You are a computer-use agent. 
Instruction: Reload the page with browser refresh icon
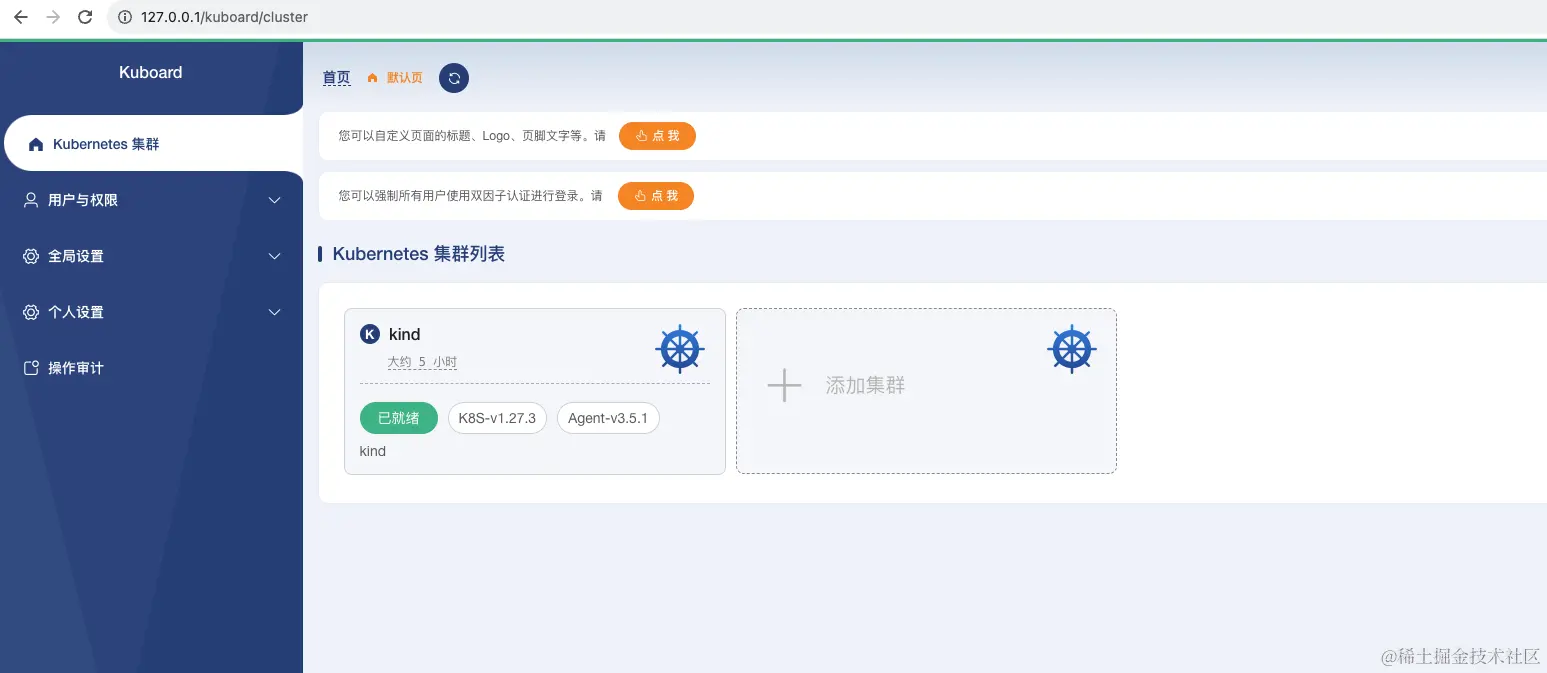pos(85,17)
